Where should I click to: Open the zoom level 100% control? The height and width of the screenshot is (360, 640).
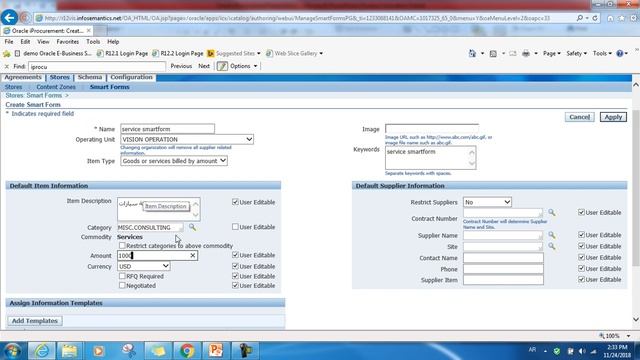coord(615,336)
